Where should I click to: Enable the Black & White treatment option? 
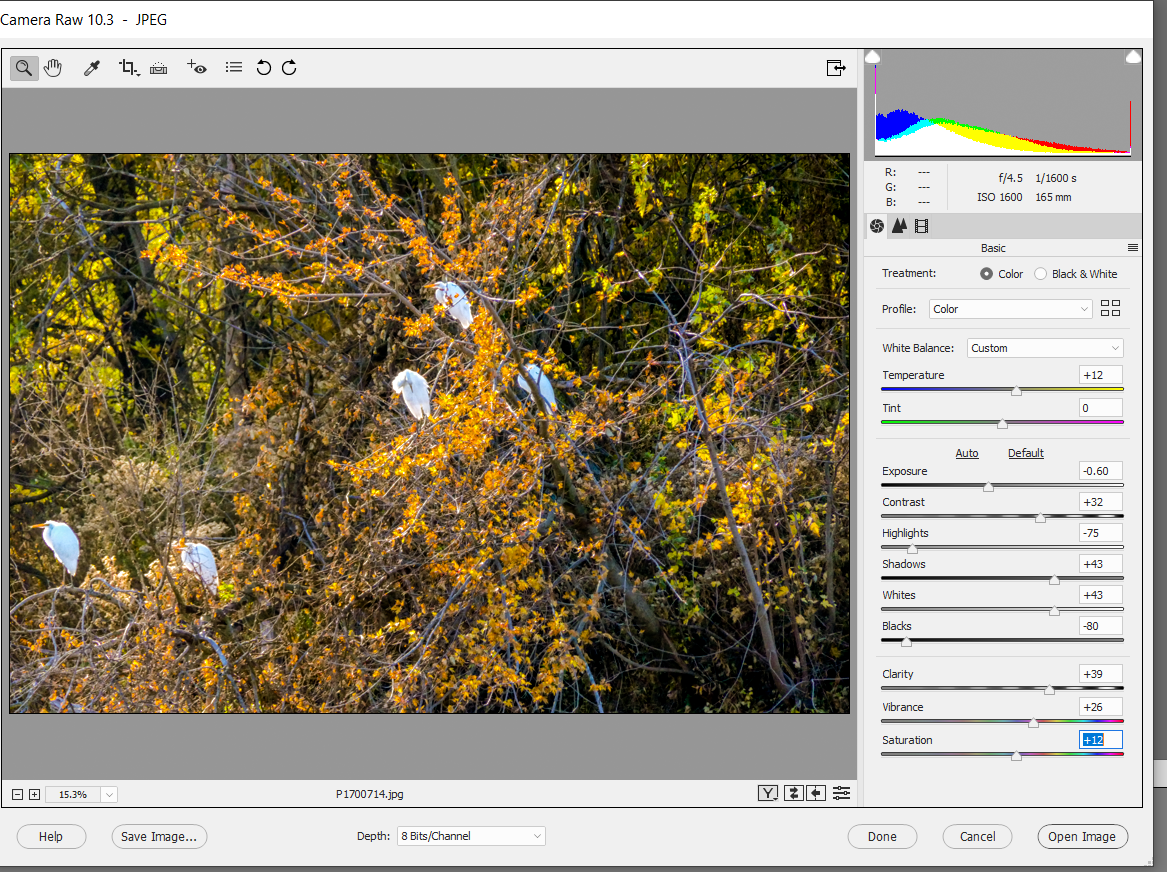pyautogui.click(x=1040, y=273)
